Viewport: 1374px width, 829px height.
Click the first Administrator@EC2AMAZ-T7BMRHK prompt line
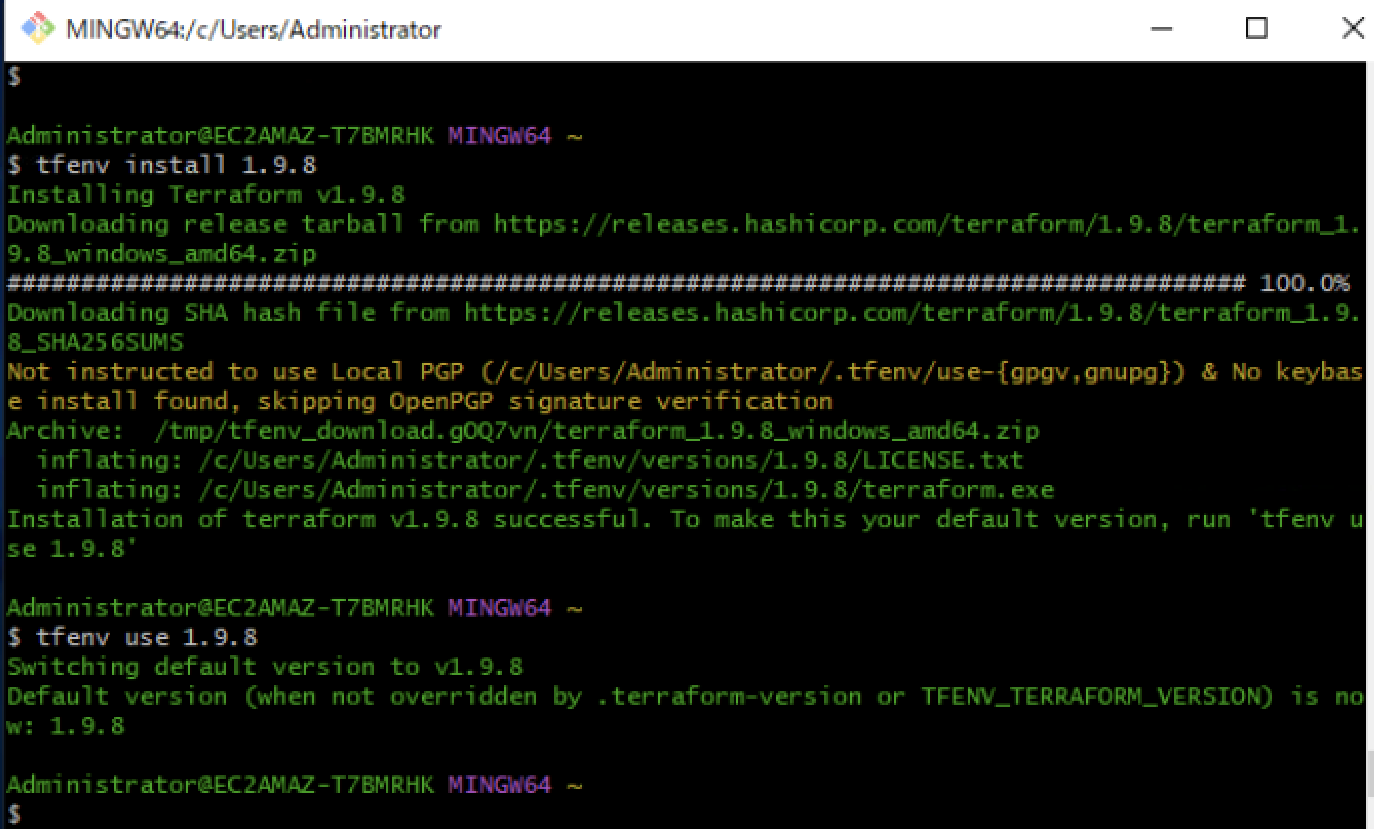point(295,135)
